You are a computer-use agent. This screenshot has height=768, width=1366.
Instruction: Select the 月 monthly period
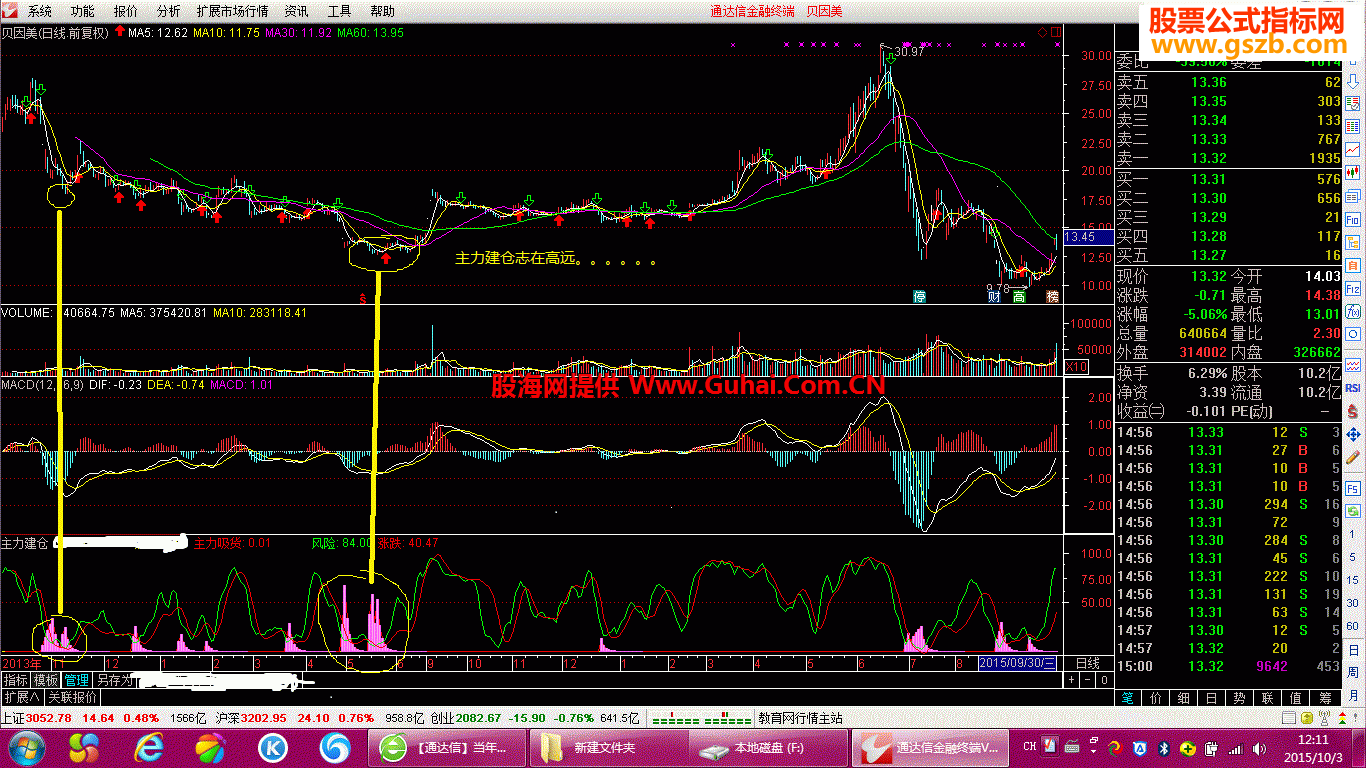[x=1352, y=694]
